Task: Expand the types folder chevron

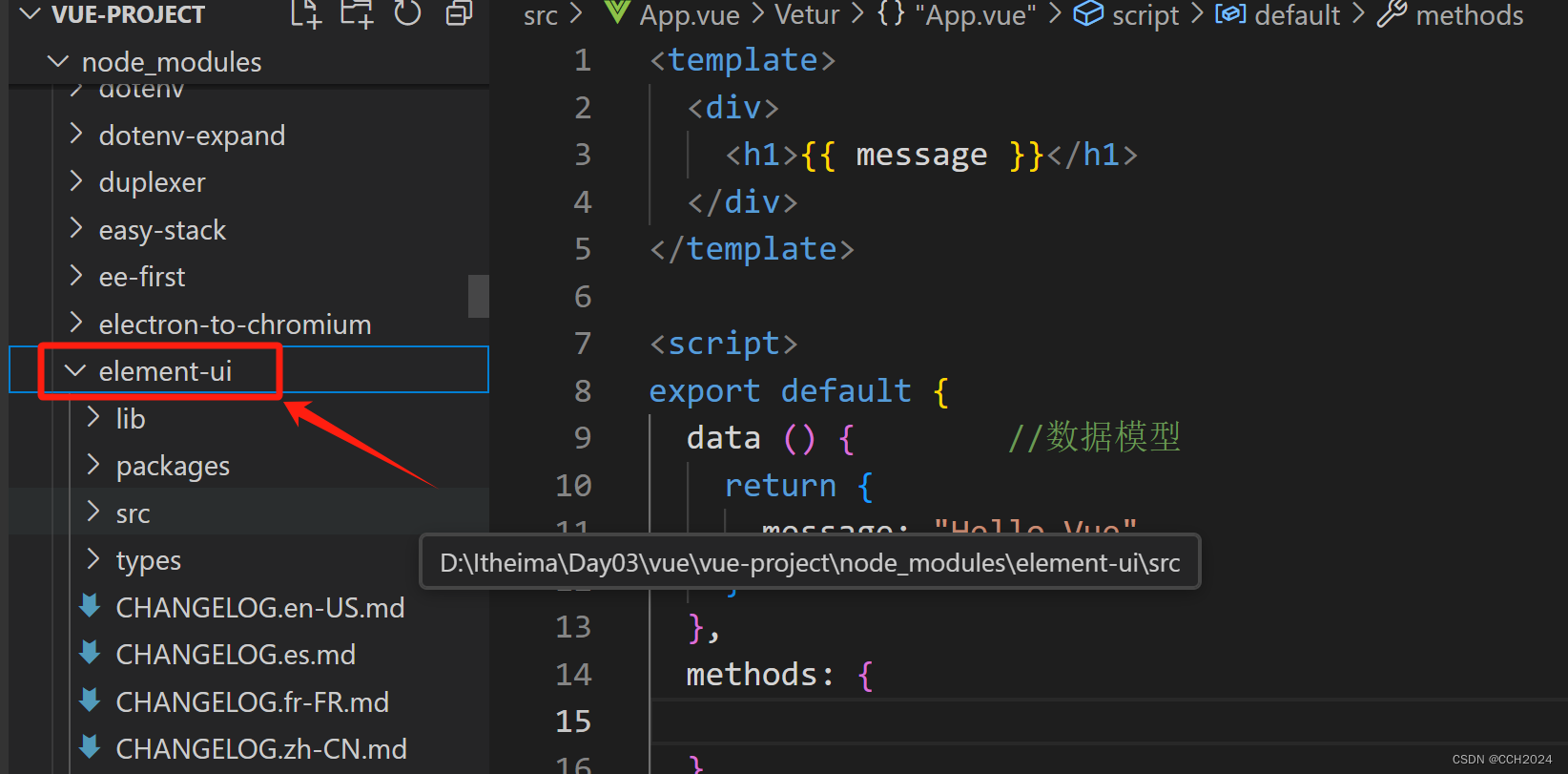Action: pyautogui.click(x=93, y=559)
